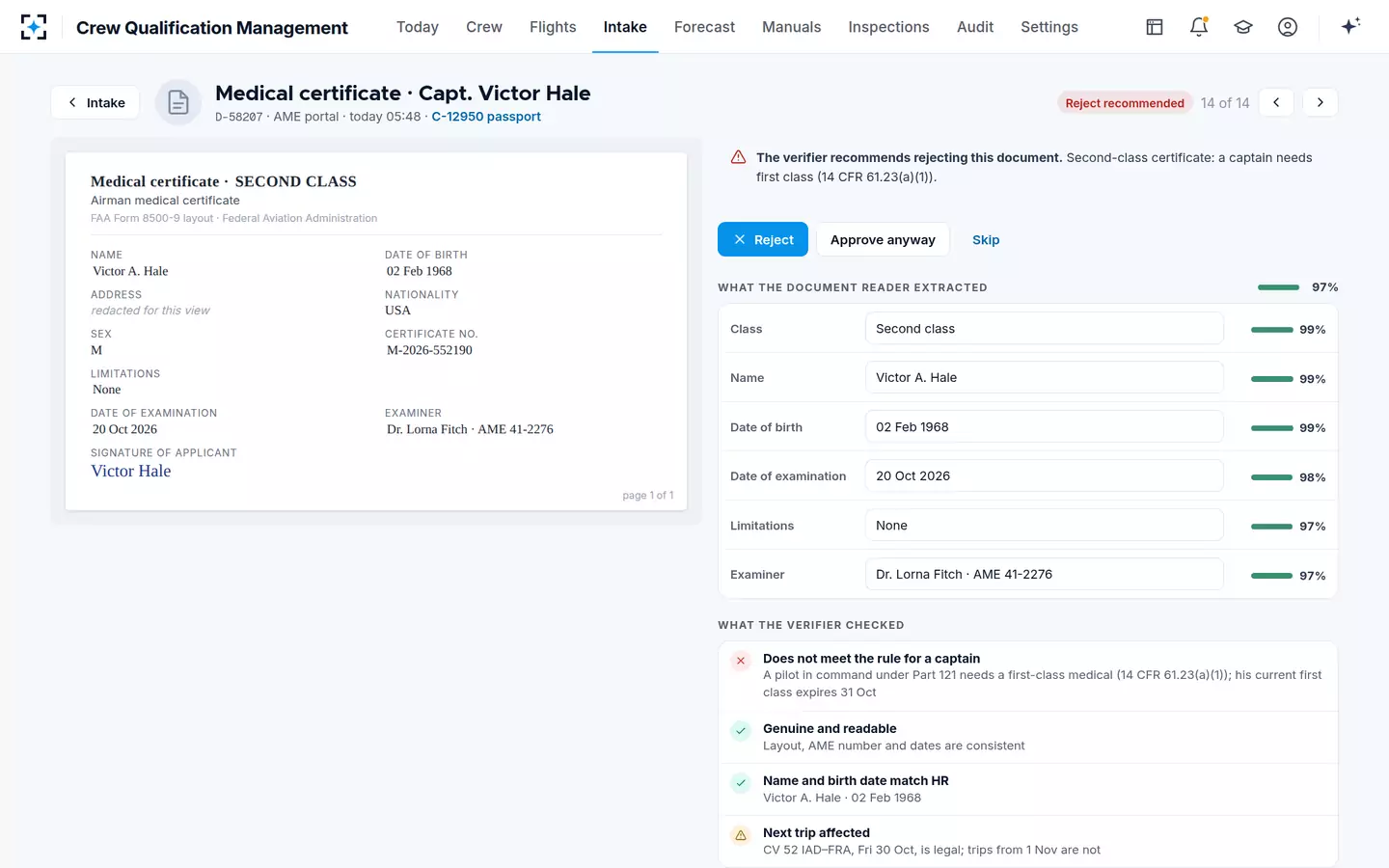Click Approve anyway
The height and width of the screenshot is (868, 1389).
(883, 239)
